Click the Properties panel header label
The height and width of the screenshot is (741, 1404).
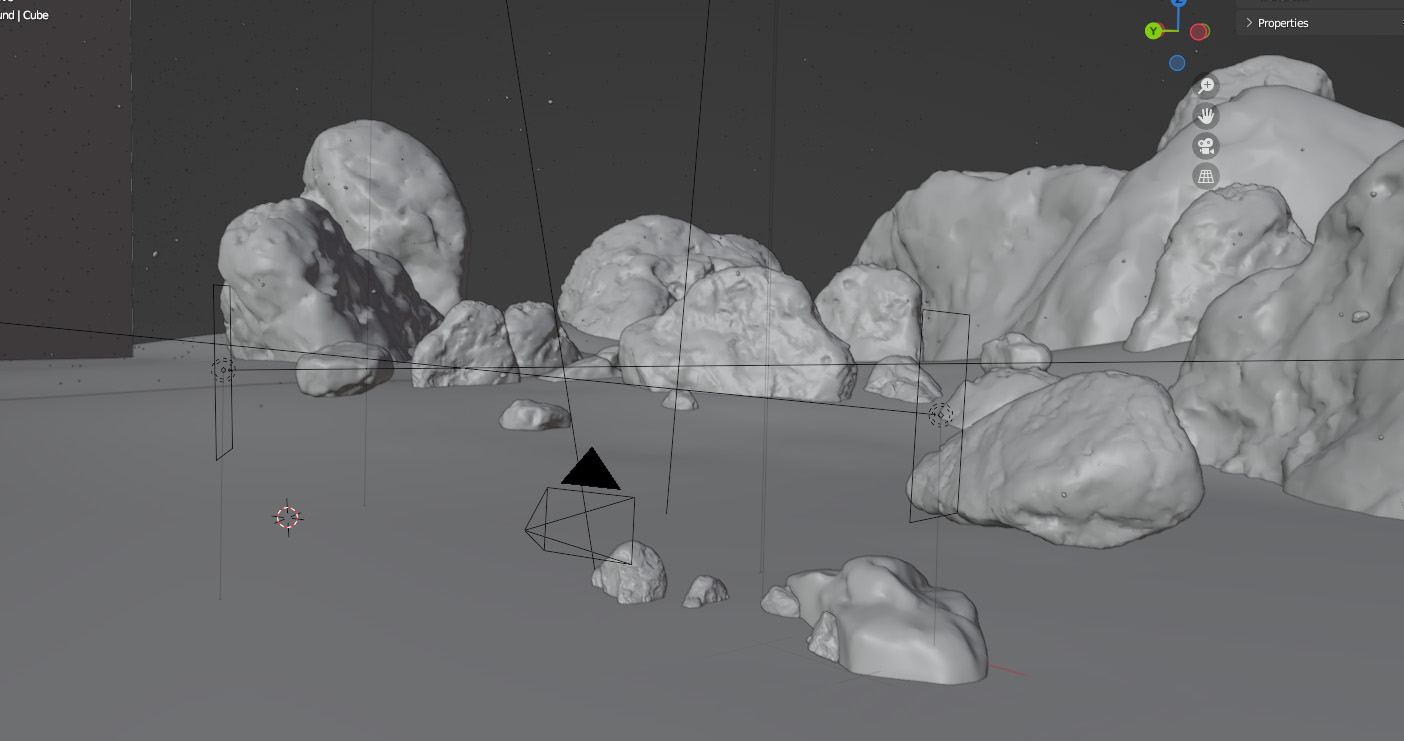coord(1283,23)
